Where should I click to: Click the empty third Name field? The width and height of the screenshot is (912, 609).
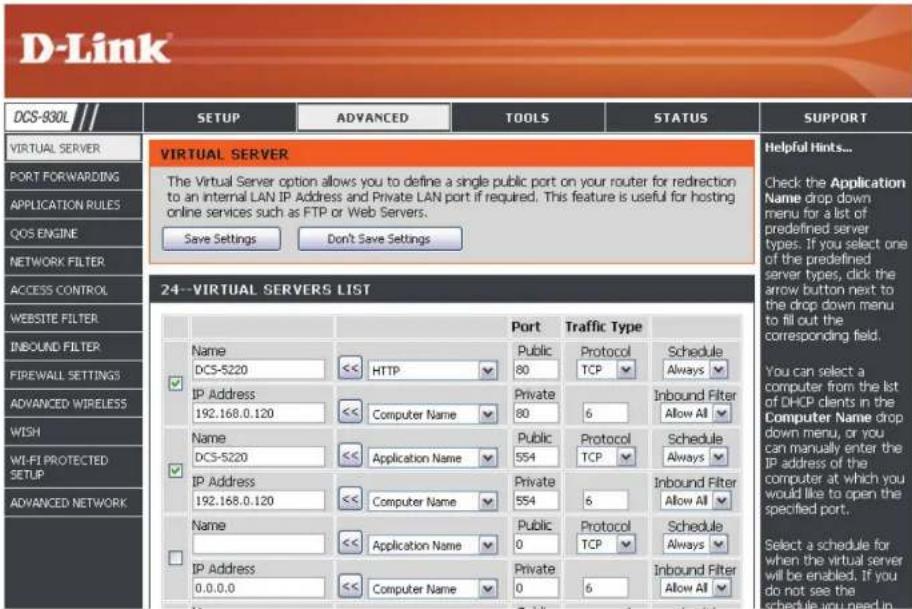tap(258, 544)
